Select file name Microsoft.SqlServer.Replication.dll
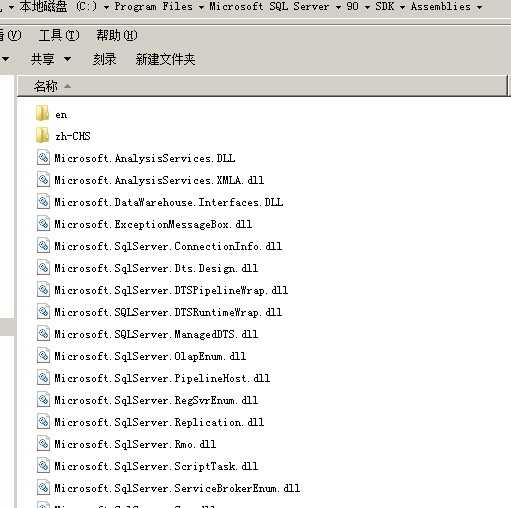This screenshot has width=511, height=508. click(x=159, y=422)
